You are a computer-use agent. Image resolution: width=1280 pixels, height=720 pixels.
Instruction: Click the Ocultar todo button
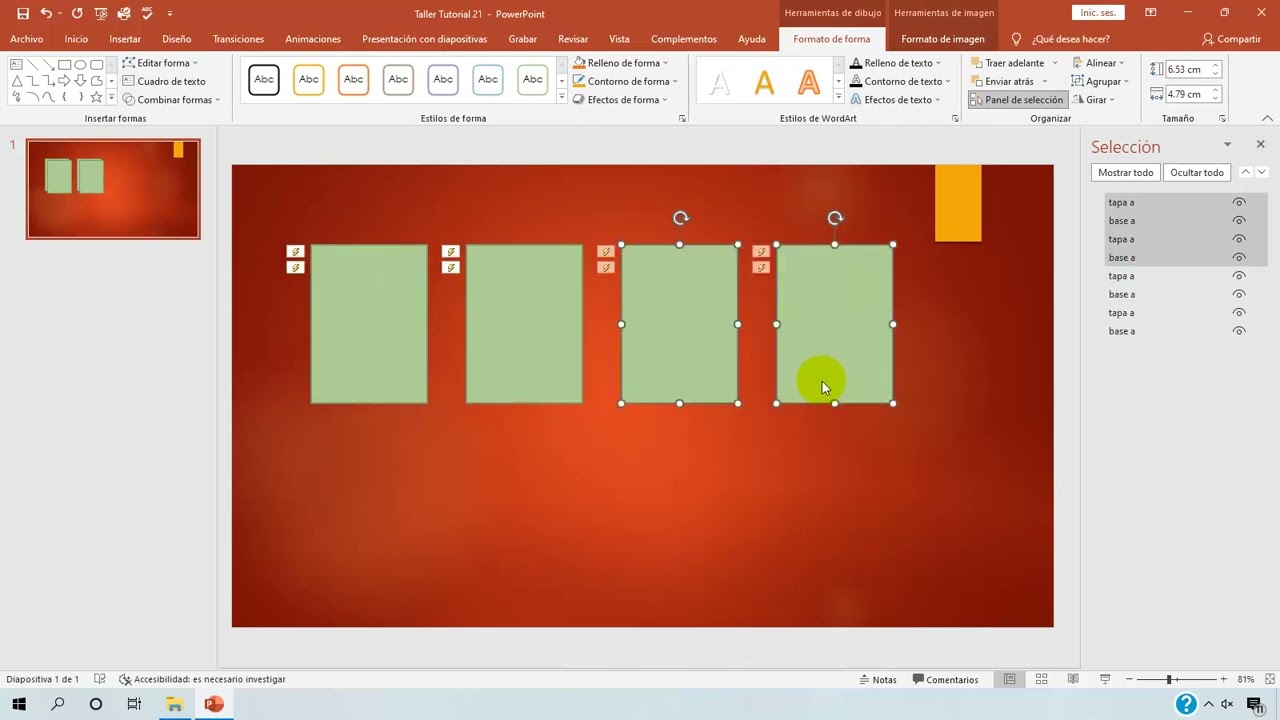pyautogui.click(x=1197, y=172)
